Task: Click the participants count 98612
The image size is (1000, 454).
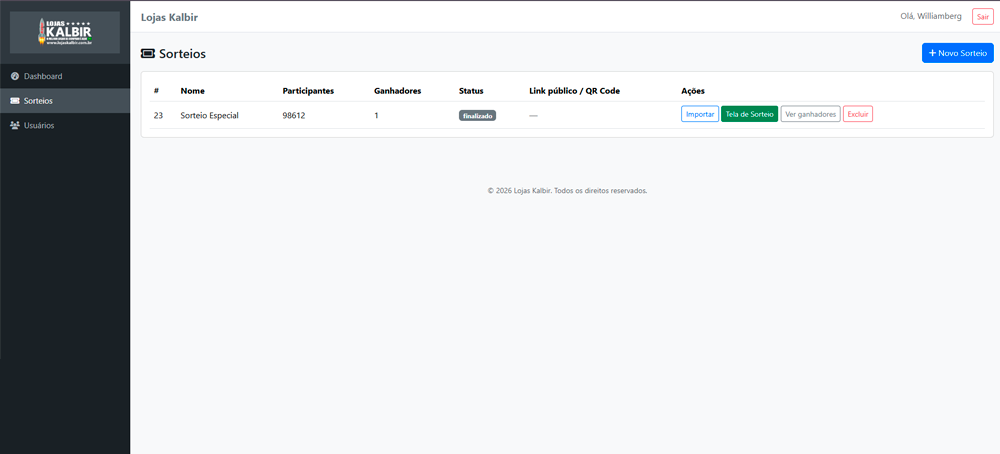Action: pyautogui.click(x=294, y=115)
